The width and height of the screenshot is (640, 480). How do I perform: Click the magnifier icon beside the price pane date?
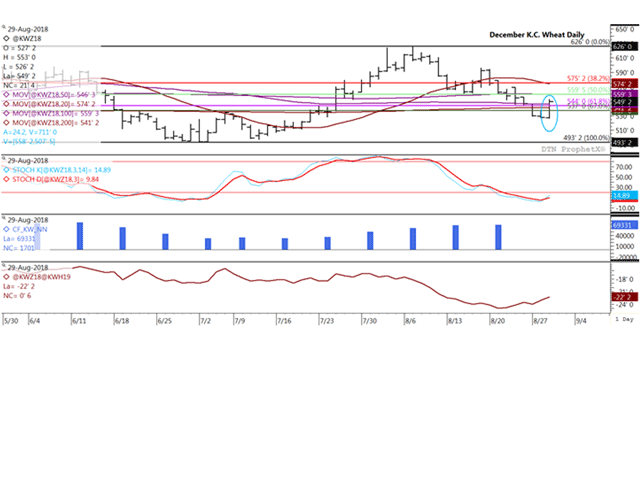[4, 28]
